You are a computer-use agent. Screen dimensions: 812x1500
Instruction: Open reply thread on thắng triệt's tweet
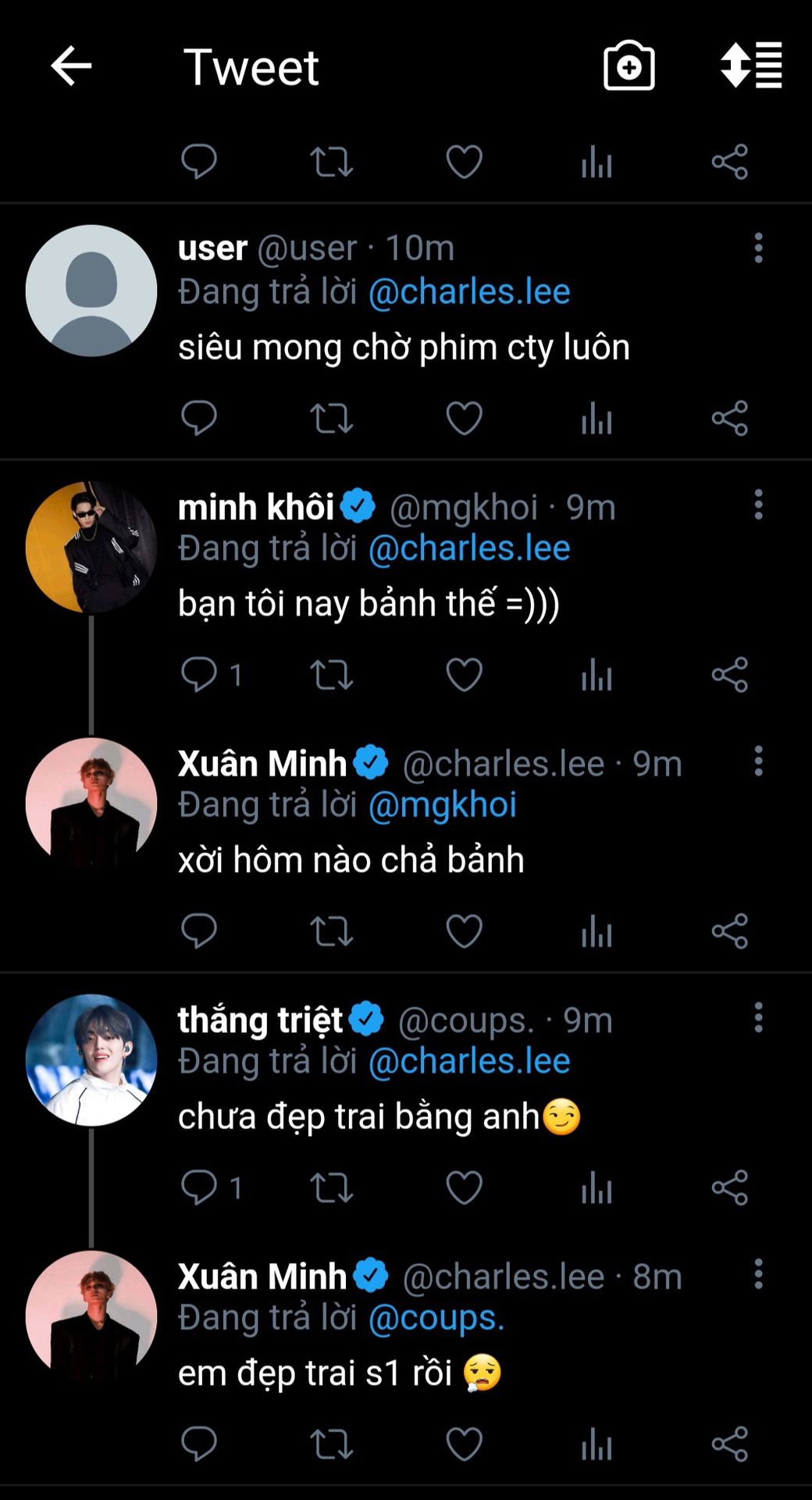(199, 1188)
